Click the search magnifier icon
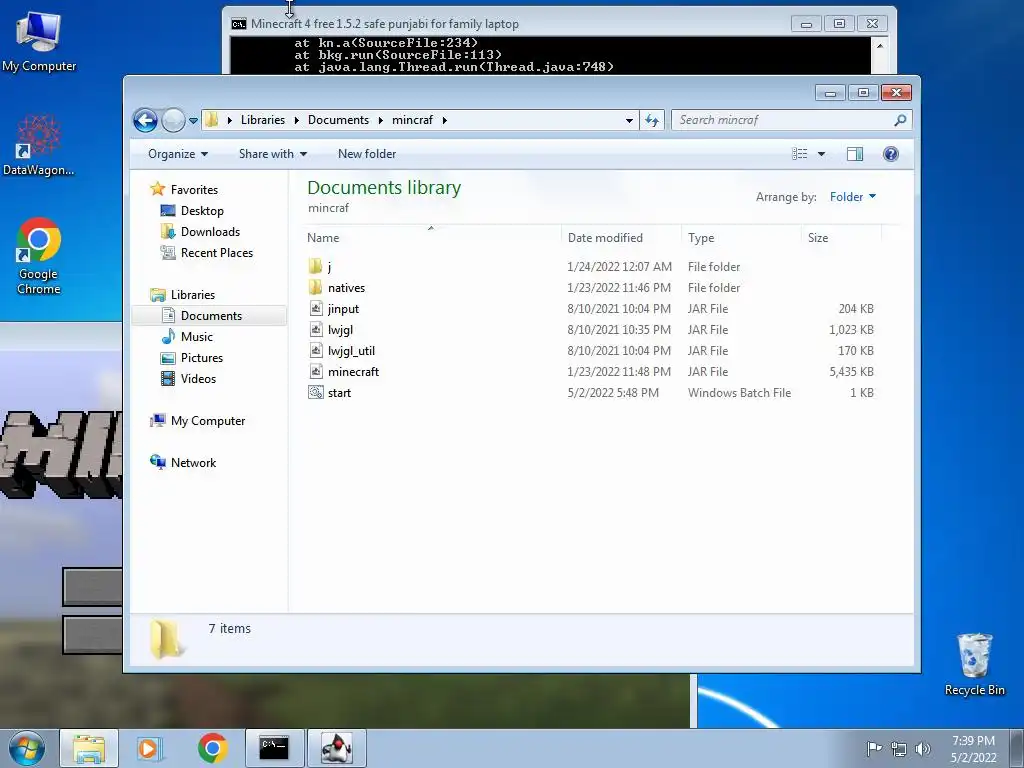1024x768 pixels. coord(900,120)
